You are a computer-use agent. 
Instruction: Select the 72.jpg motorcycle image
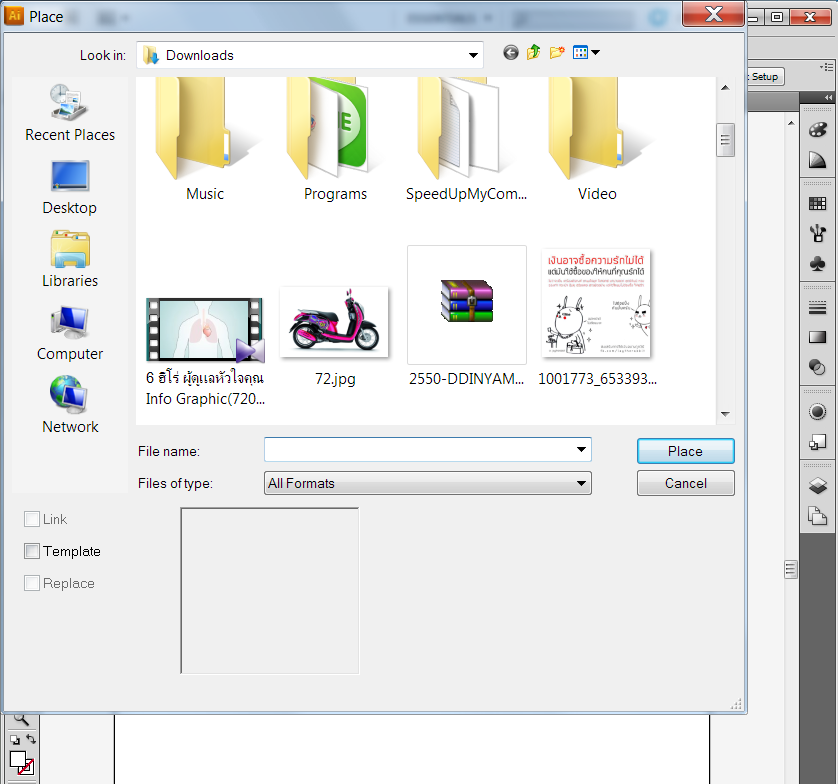[x=335, y=337]
